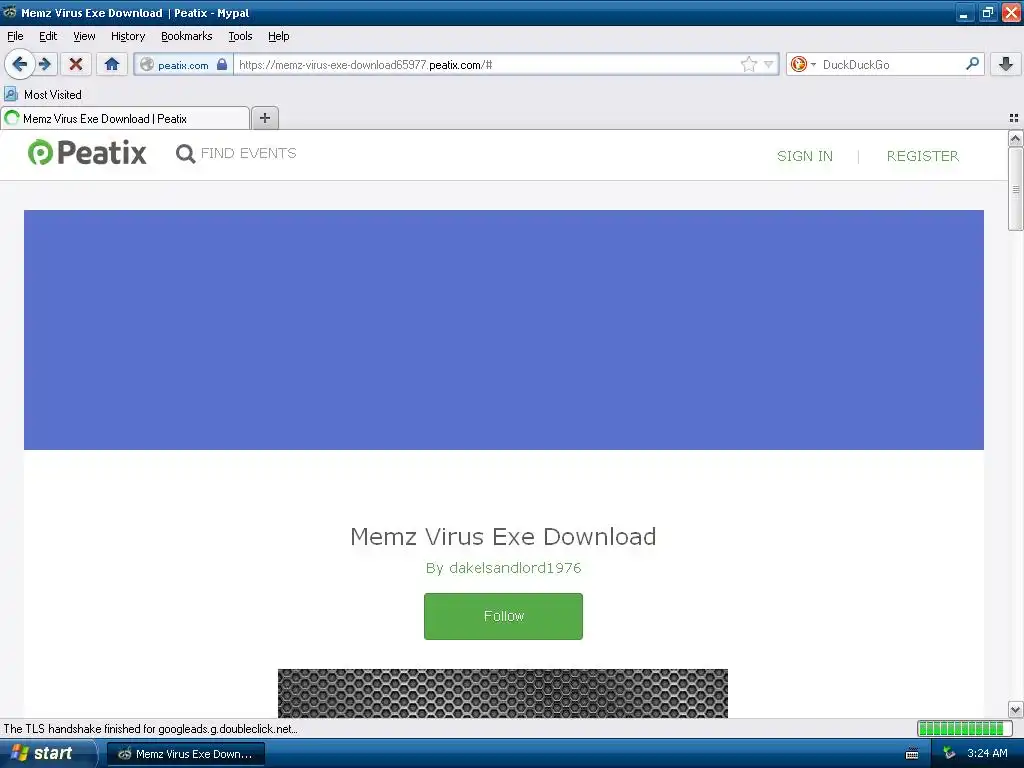Open the URL history dropdown arrow
The width and height of the screenshot is (1024, 768).
(x=769, y=64)
